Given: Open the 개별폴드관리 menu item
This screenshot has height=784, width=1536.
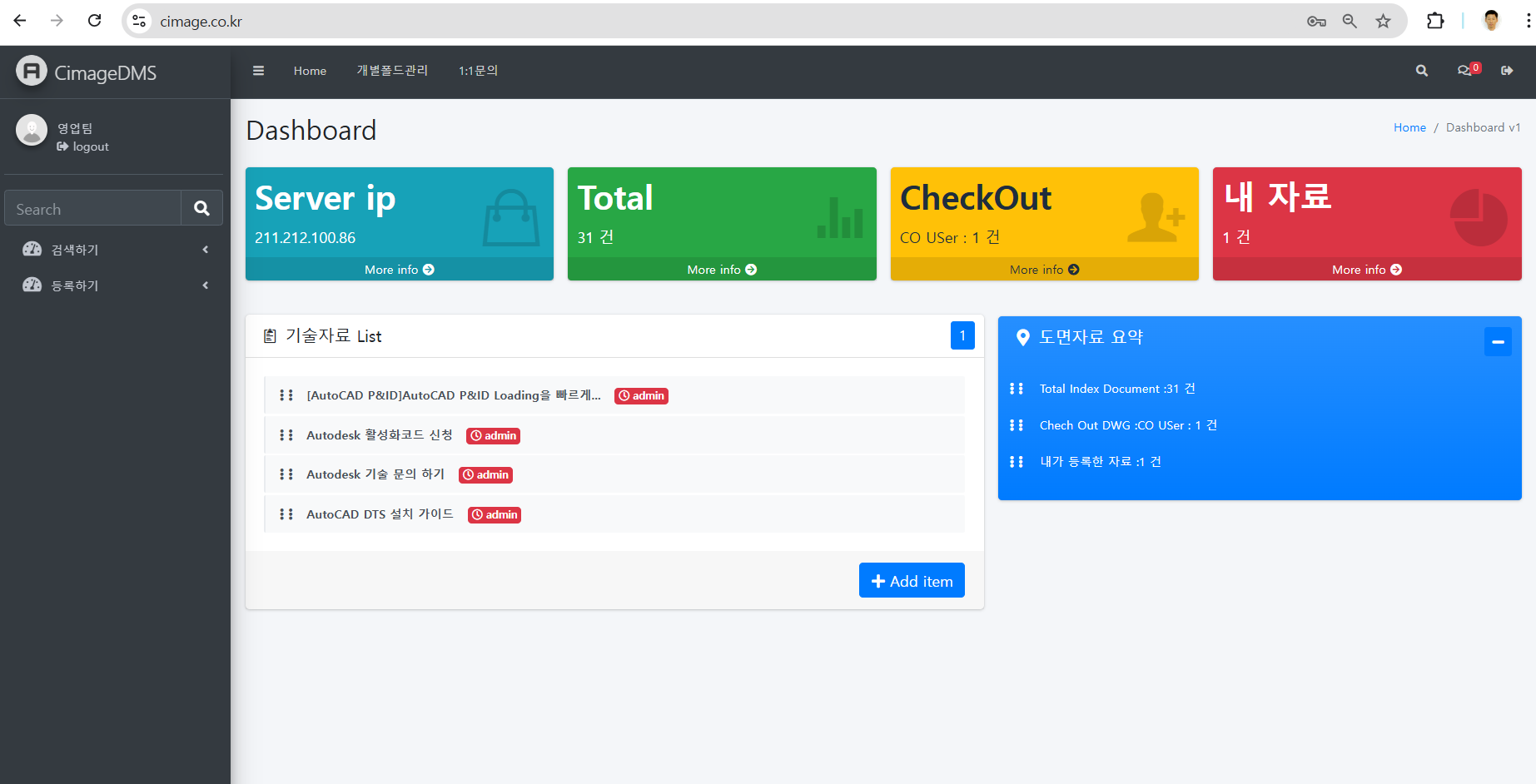Looking at the screenshot, I should click(x=392, y=71).
